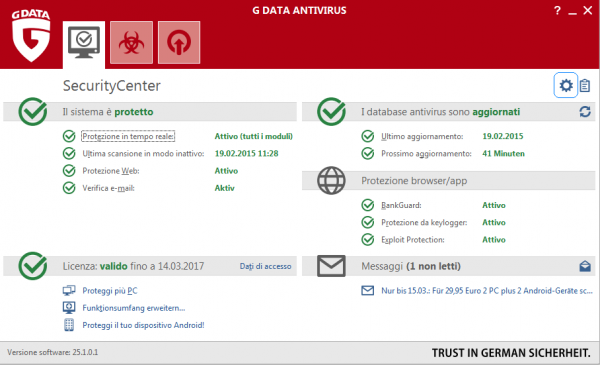Select 'Protezione in tempo reale' option
The height and width of the screenshot is (365, 600).
128,136
